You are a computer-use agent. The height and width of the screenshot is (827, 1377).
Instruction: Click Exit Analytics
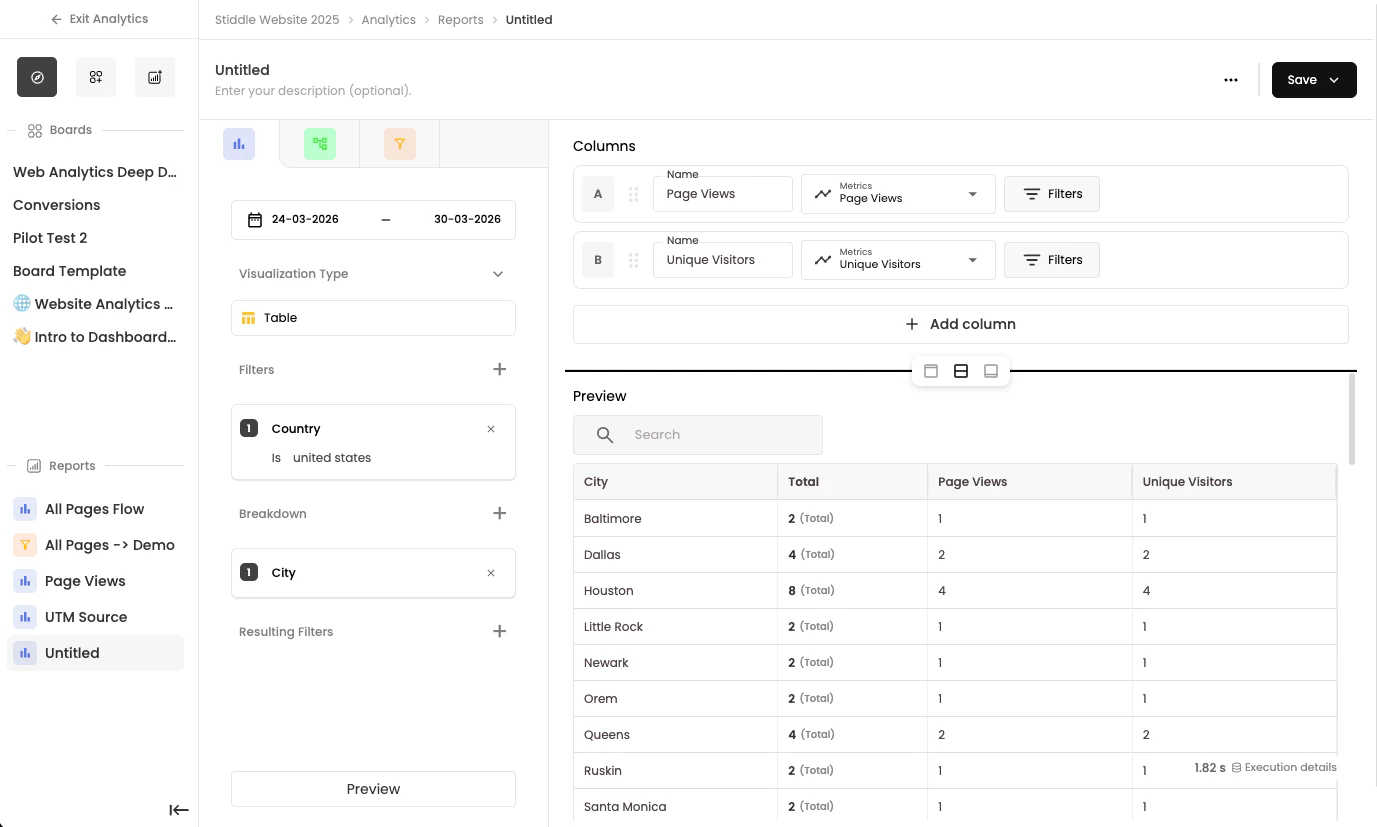tap(99, 19)
